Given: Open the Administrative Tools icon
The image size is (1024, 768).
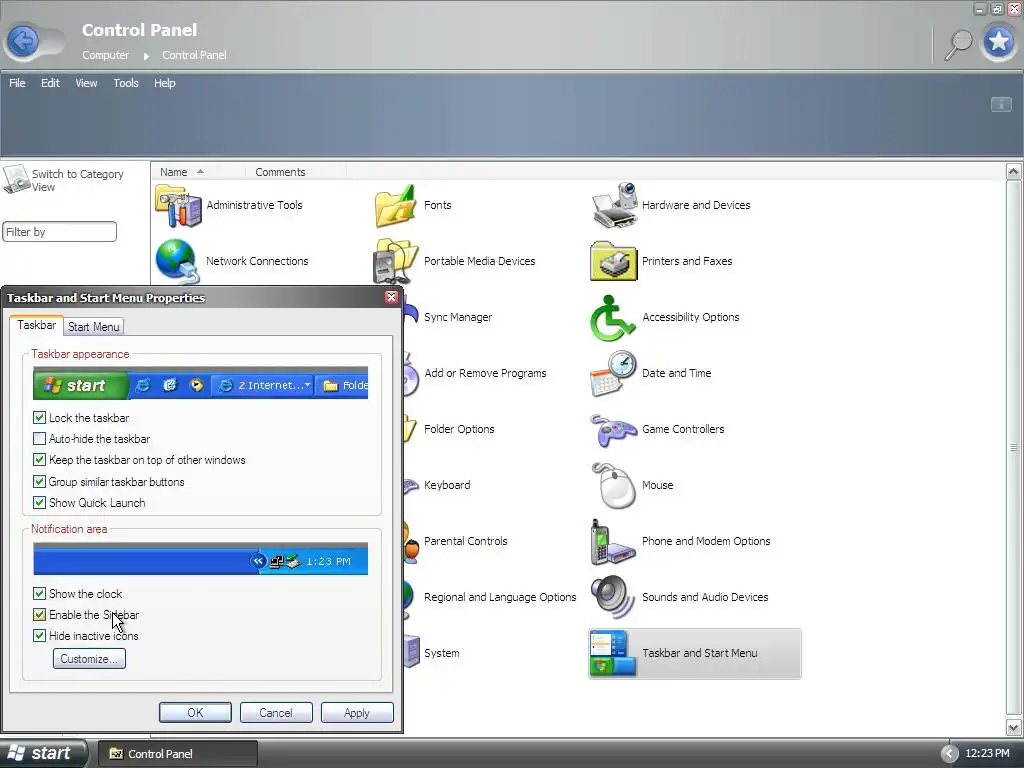Looking at the screenshot, I should (x=178, y=205).
